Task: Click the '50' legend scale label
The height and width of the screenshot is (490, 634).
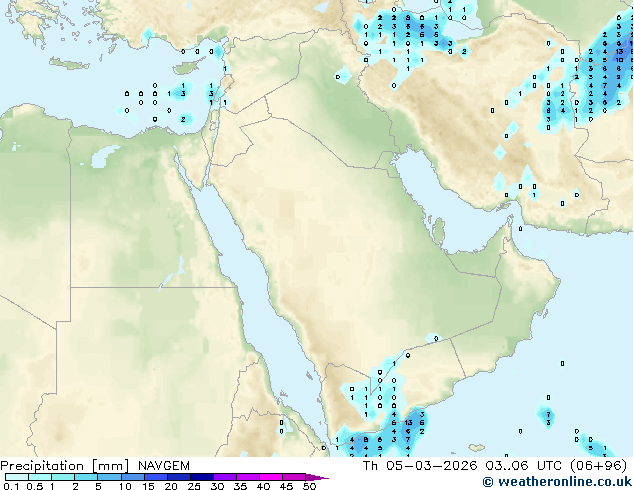Action: coord(309,486)
